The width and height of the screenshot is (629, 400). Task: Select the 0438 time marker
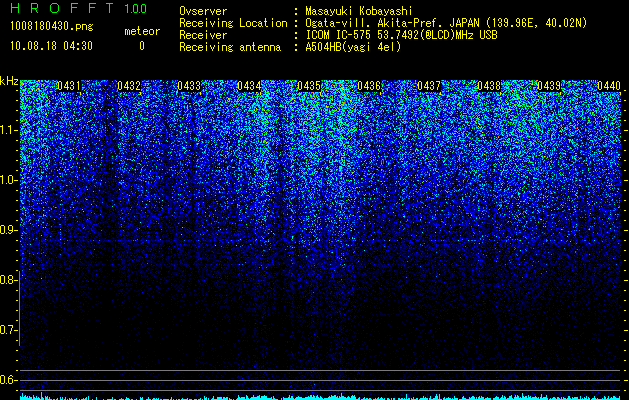coord(489,86)
